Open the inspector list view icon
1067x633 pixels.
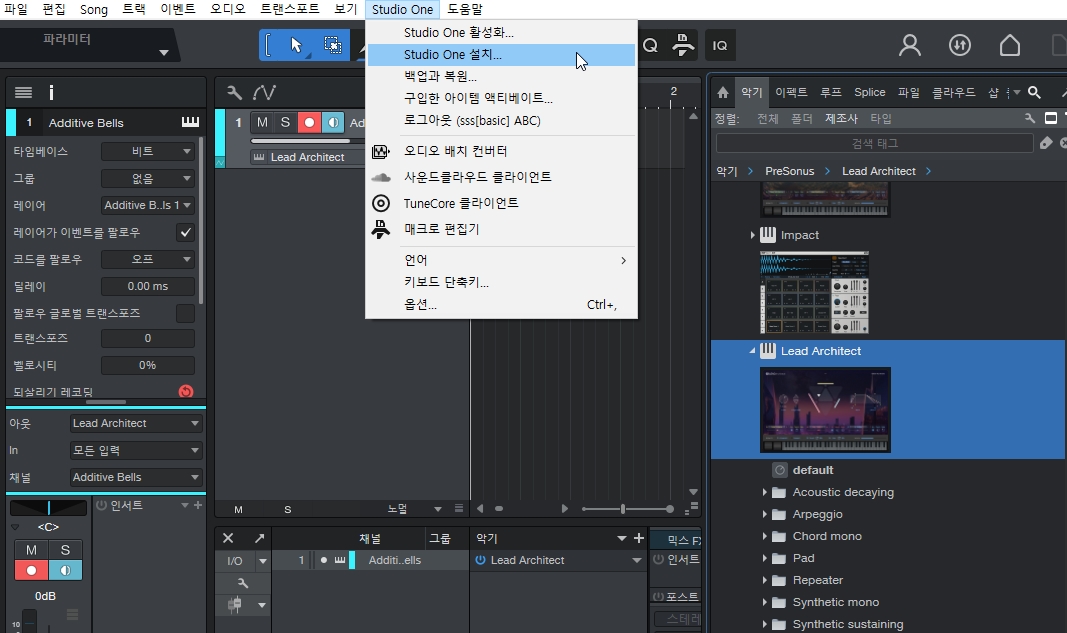pyautogui.click(x=24, y=93)
